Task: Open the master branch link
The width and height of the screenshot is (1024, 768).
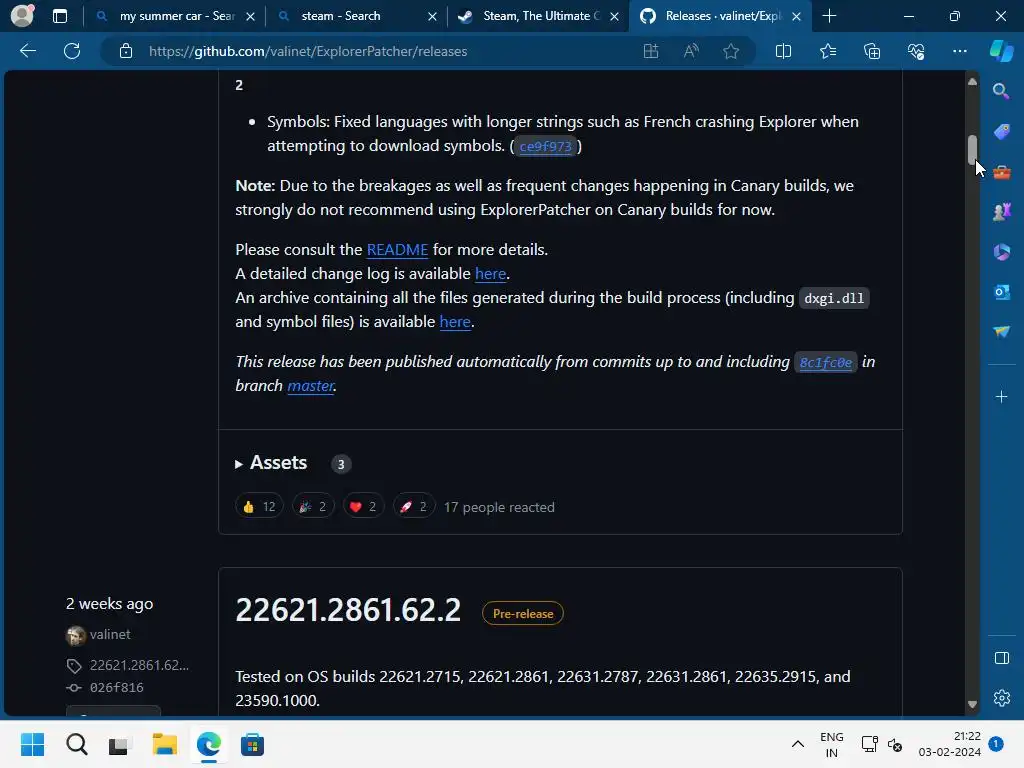Action: coord(311,386)
